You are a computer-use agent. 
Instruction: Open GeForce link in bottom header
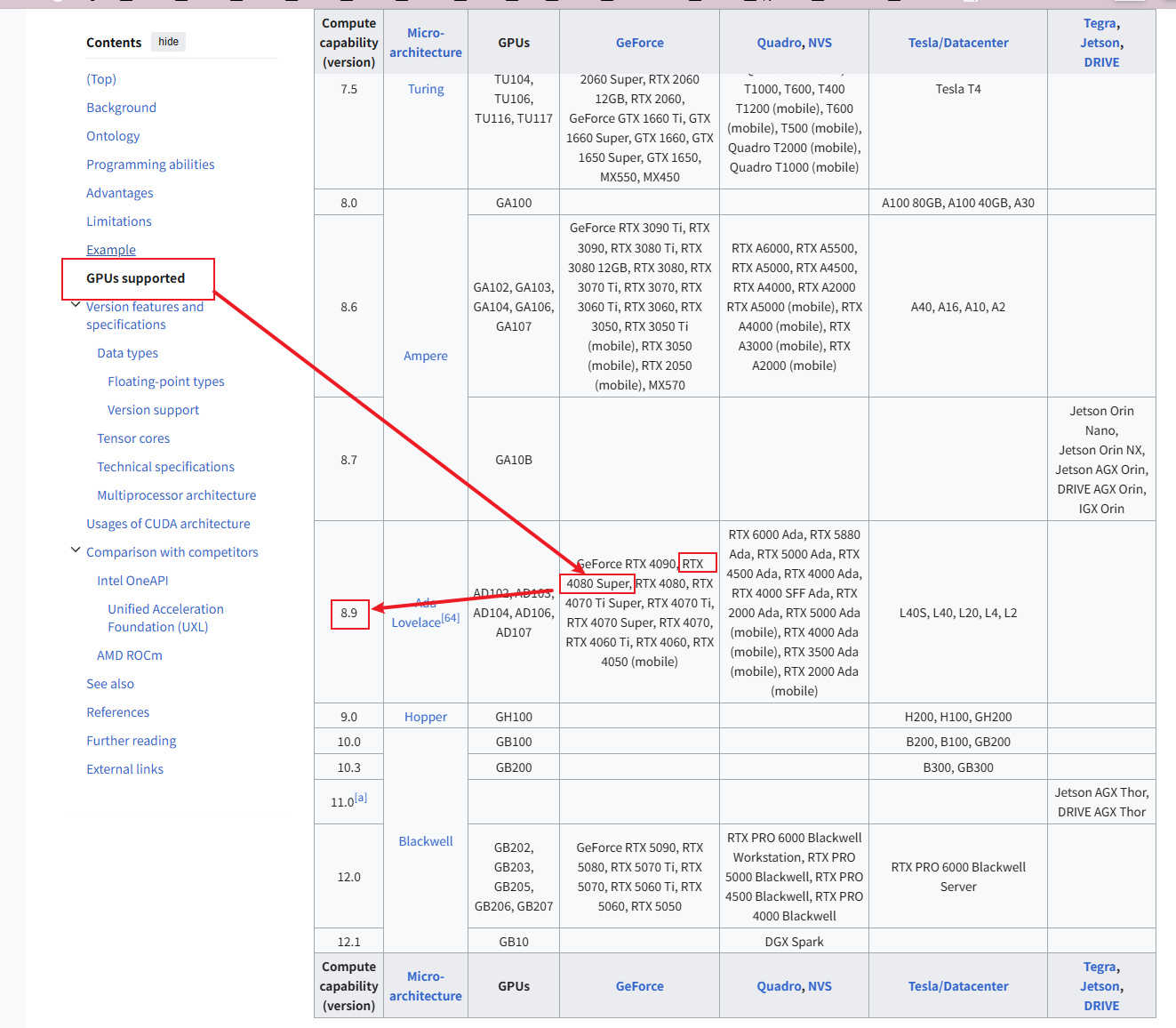point(640,986)
